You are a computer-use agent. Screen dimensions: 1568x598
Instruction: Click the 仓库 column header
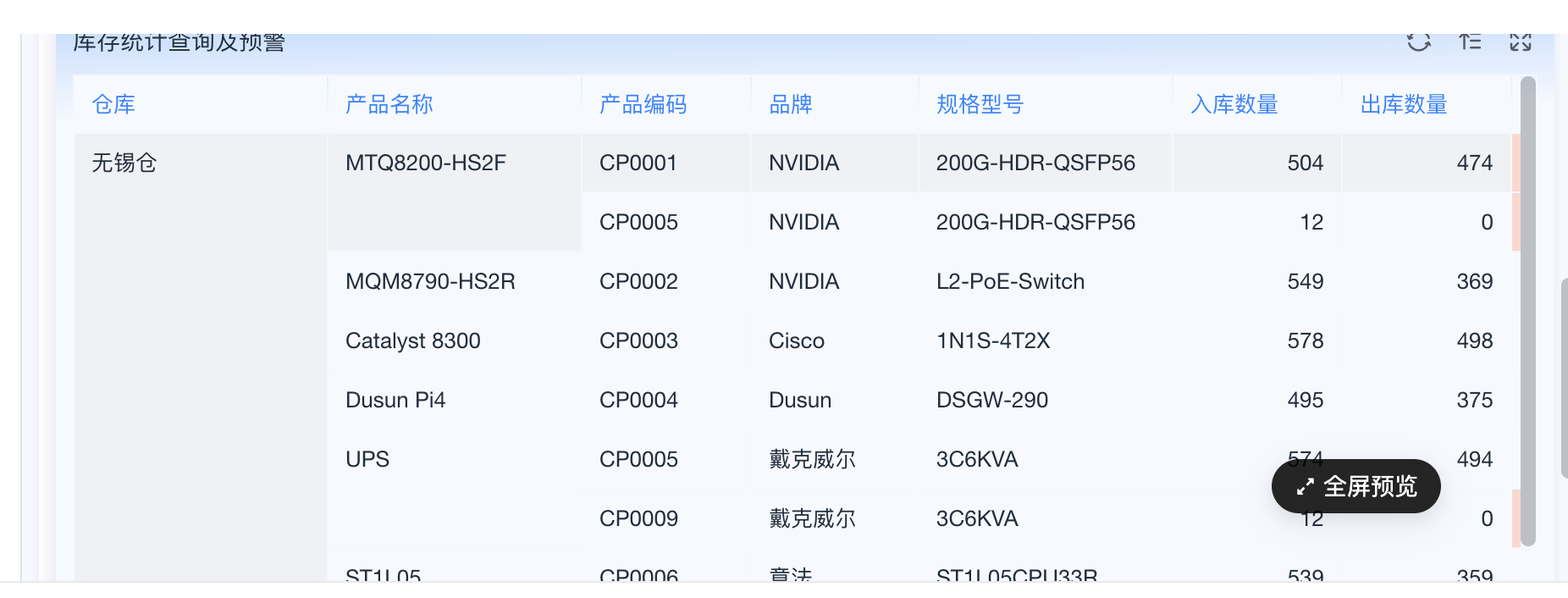(x=113, y=104)
